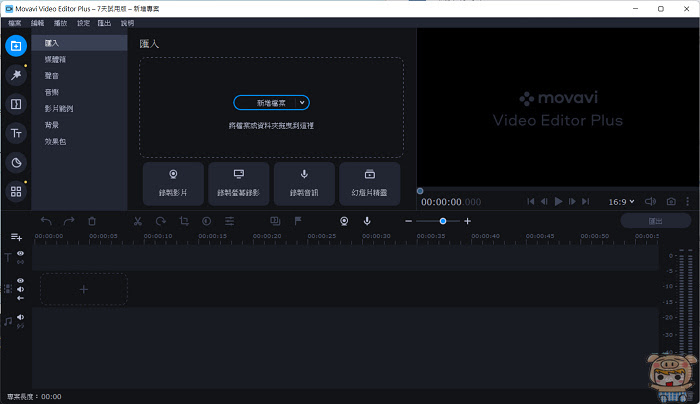Click the video track filmstrip icon

coord(8,289)
